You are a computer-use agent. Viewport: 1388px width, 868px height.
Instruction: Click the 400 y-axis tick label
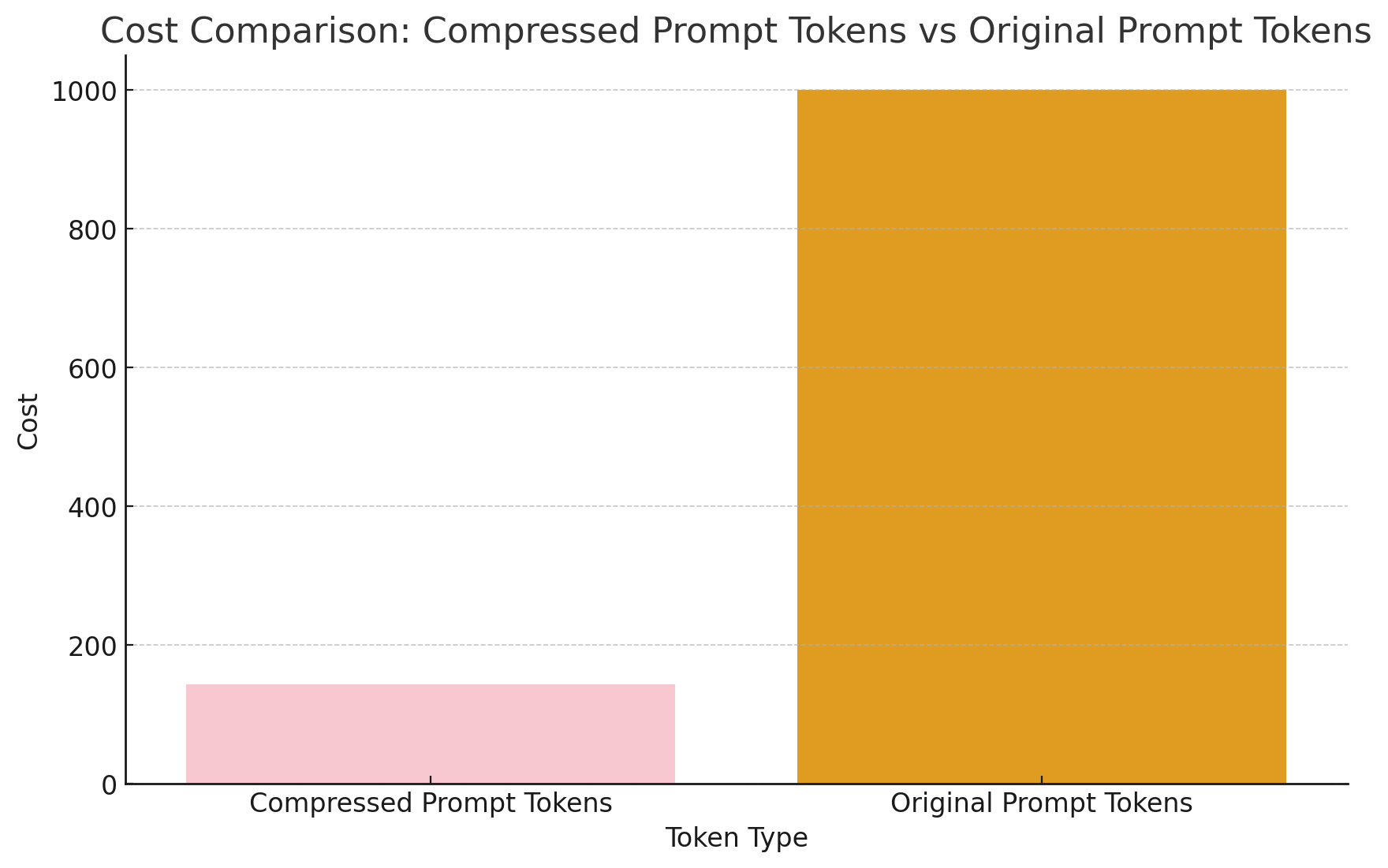pyautogui.click(x=93, y=507)
